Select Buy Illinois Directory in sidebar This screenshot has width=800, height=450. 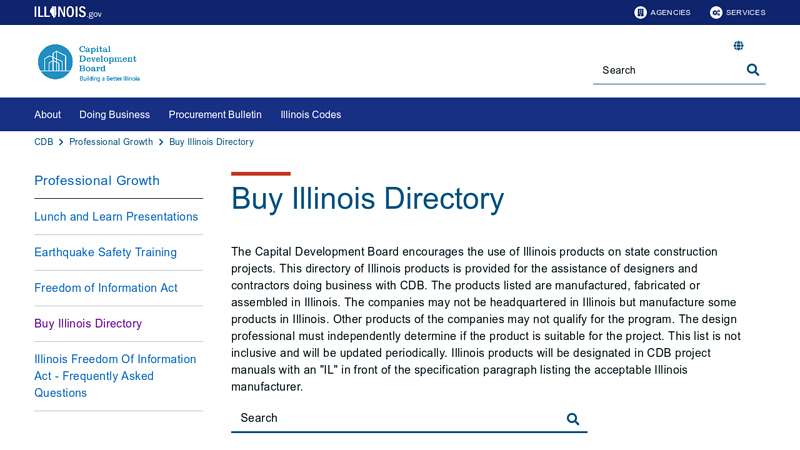pyautogui.click(x=88, y=323)
